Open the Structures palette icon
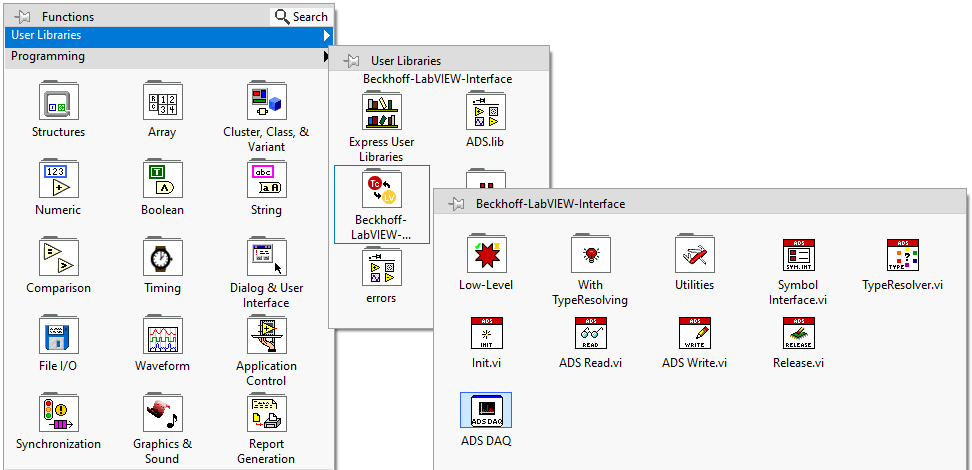 58,103
